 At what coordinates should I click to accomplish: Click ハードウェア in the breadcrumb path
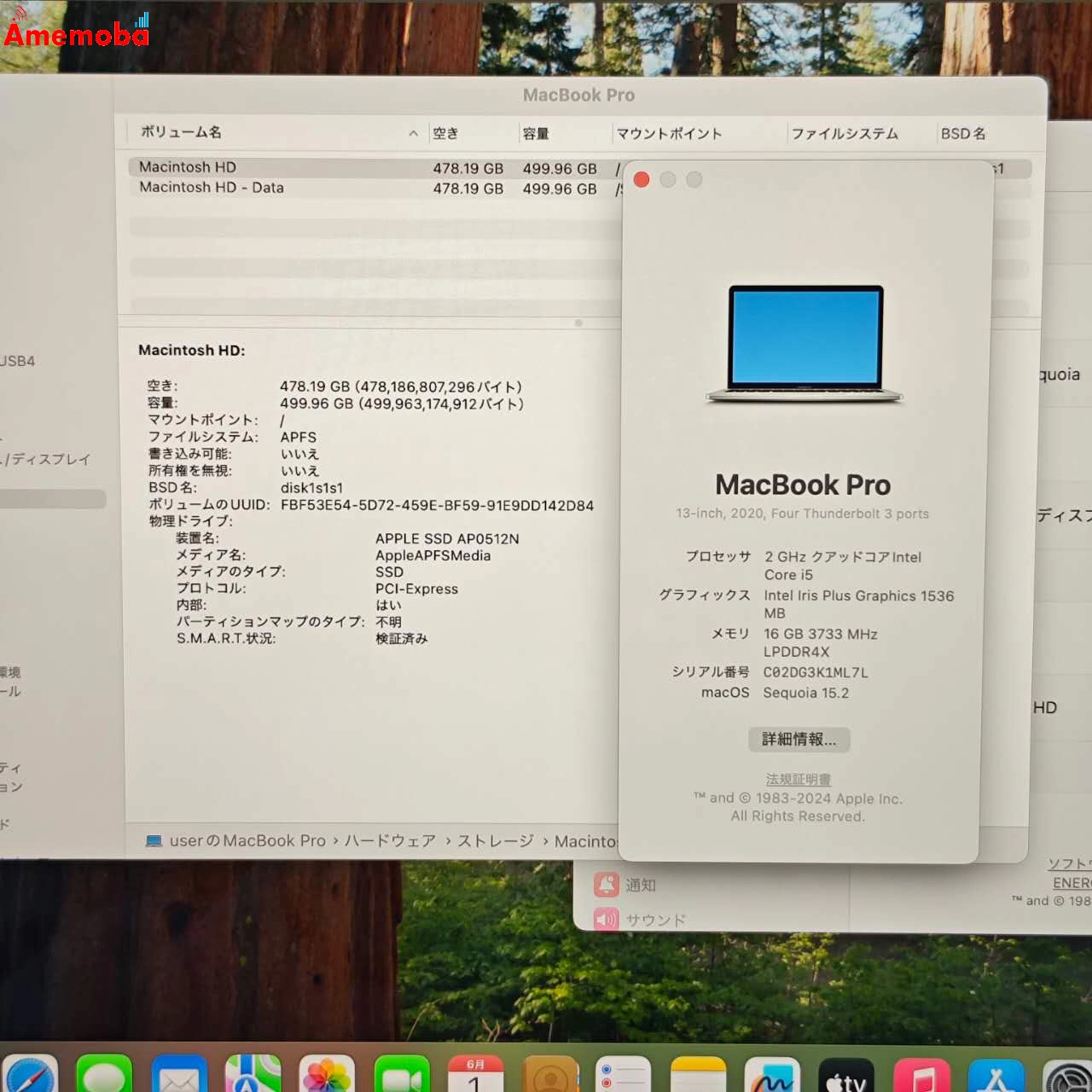[x=390, y=841]
